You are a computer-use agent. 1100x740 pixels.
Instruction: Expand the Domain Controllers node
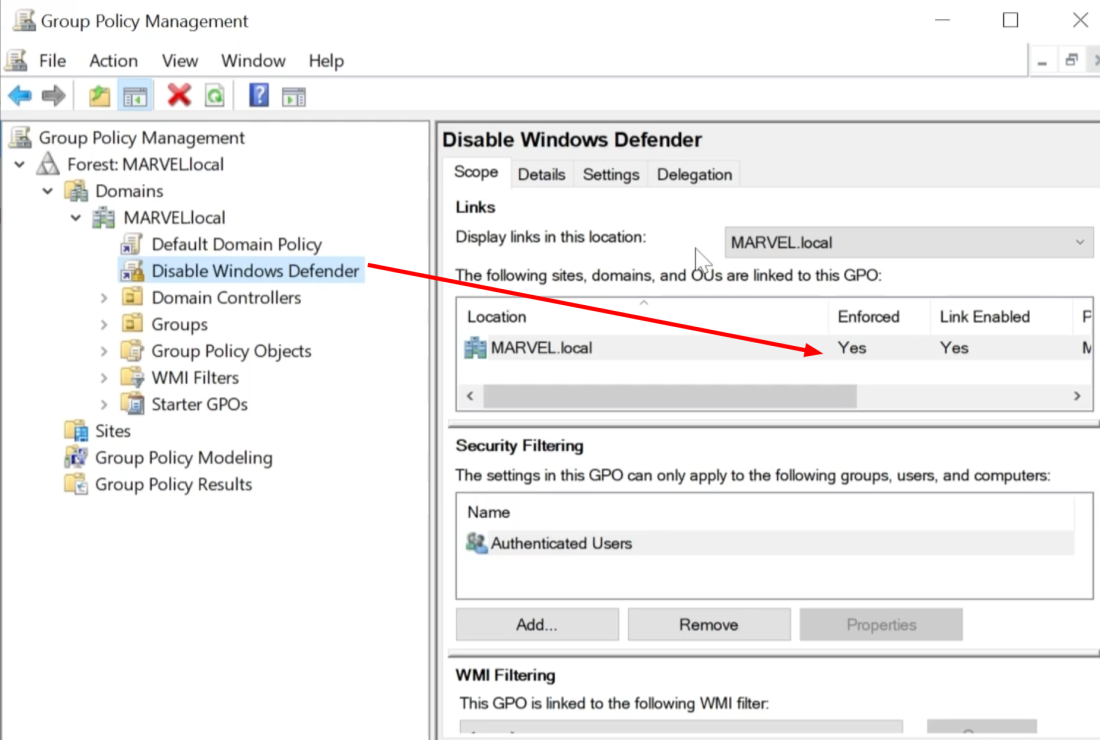(104, 298)
